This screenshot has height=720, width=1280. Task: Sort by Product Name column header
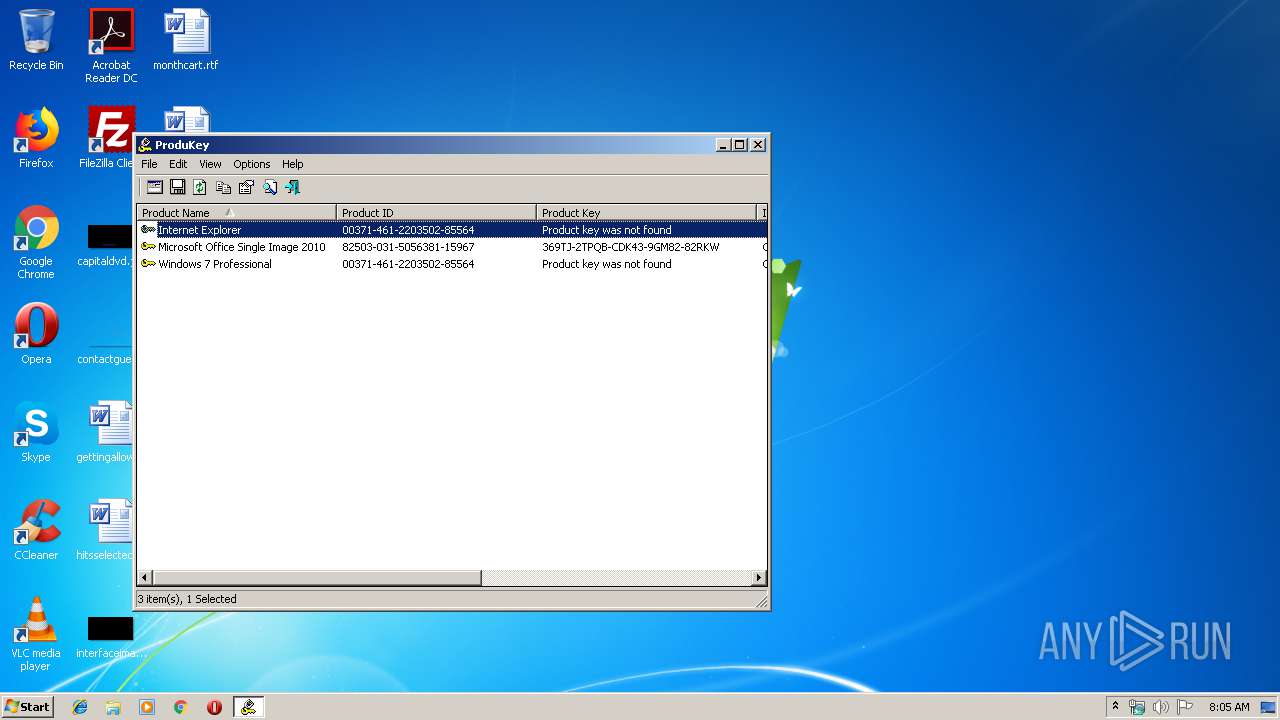(237, 212)
